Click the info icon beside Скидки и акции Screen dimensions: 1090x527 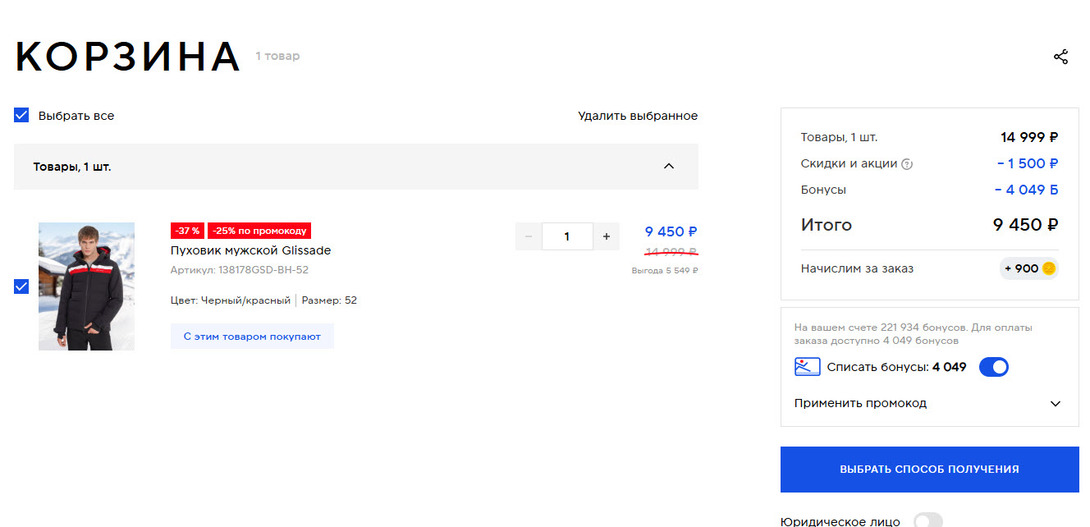(x=908, y=164)
